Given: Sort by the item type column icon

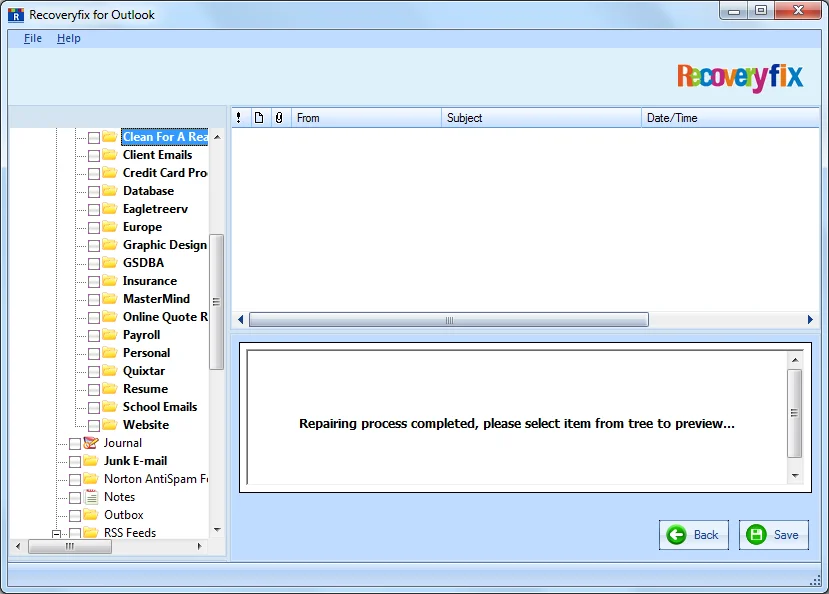Looking at the screenshot, I should 259,117.
